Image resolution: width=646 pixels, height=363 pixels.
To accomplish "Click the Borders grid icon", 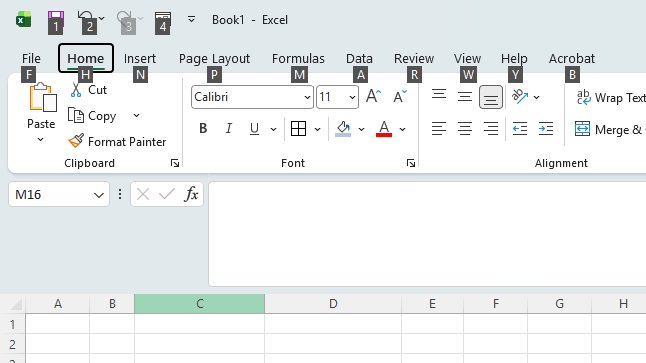I will pyautogui.click(x=298, y=129).
